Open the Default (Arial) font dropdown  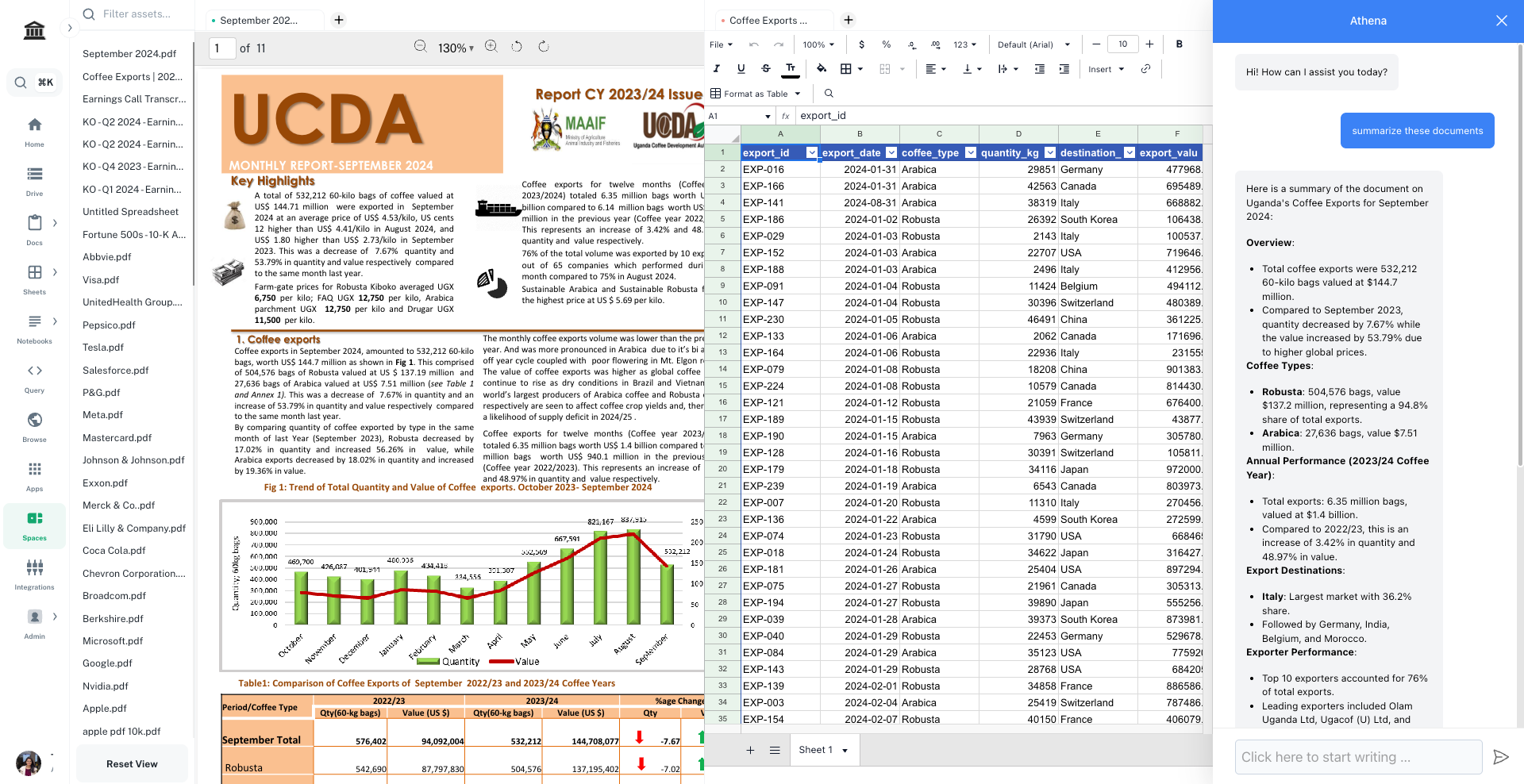(1034, 44)
